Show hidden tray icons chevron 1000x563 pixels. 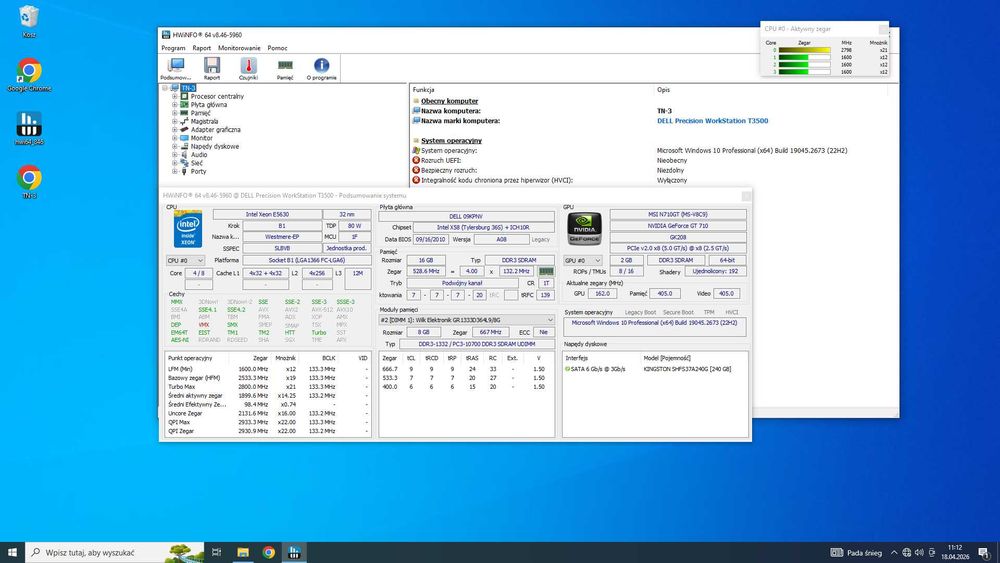coord(893,553)
